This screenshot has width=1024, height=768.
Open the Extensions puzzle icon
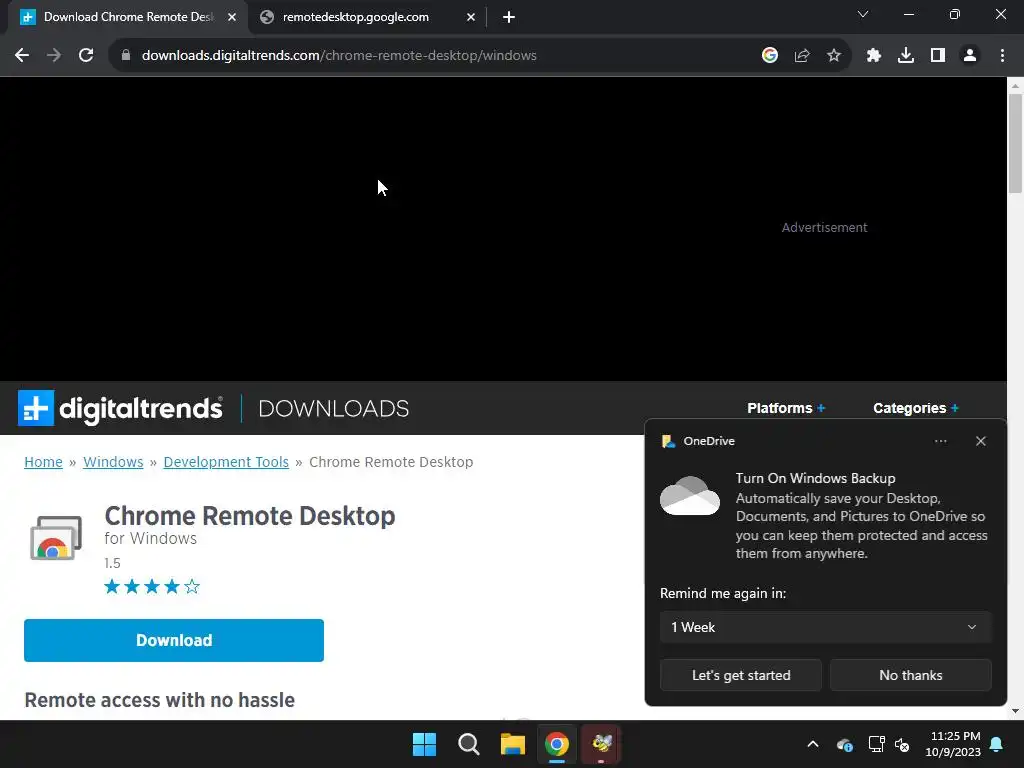[874, 56]
